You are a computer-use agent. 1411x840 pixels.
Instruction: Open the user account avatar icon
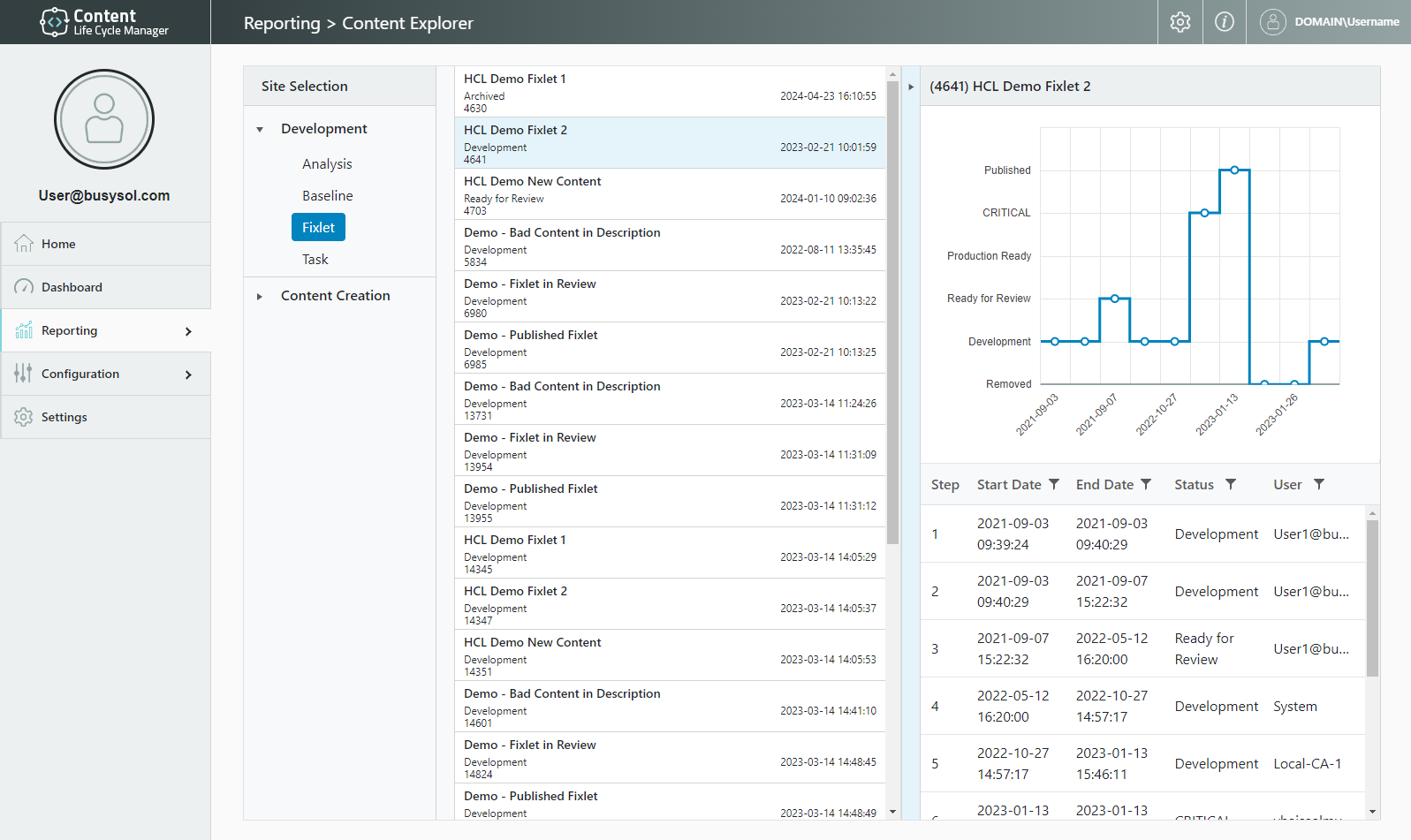pos(1272,22)
